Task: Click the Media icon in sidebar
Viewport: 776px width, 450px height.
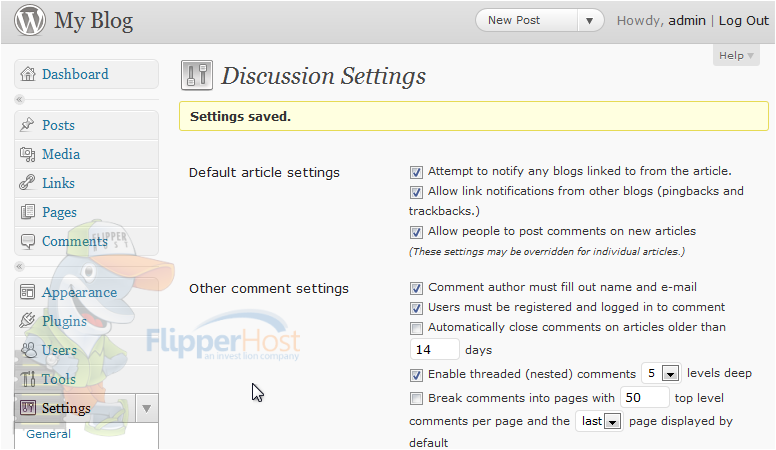Action: [27, 154]
